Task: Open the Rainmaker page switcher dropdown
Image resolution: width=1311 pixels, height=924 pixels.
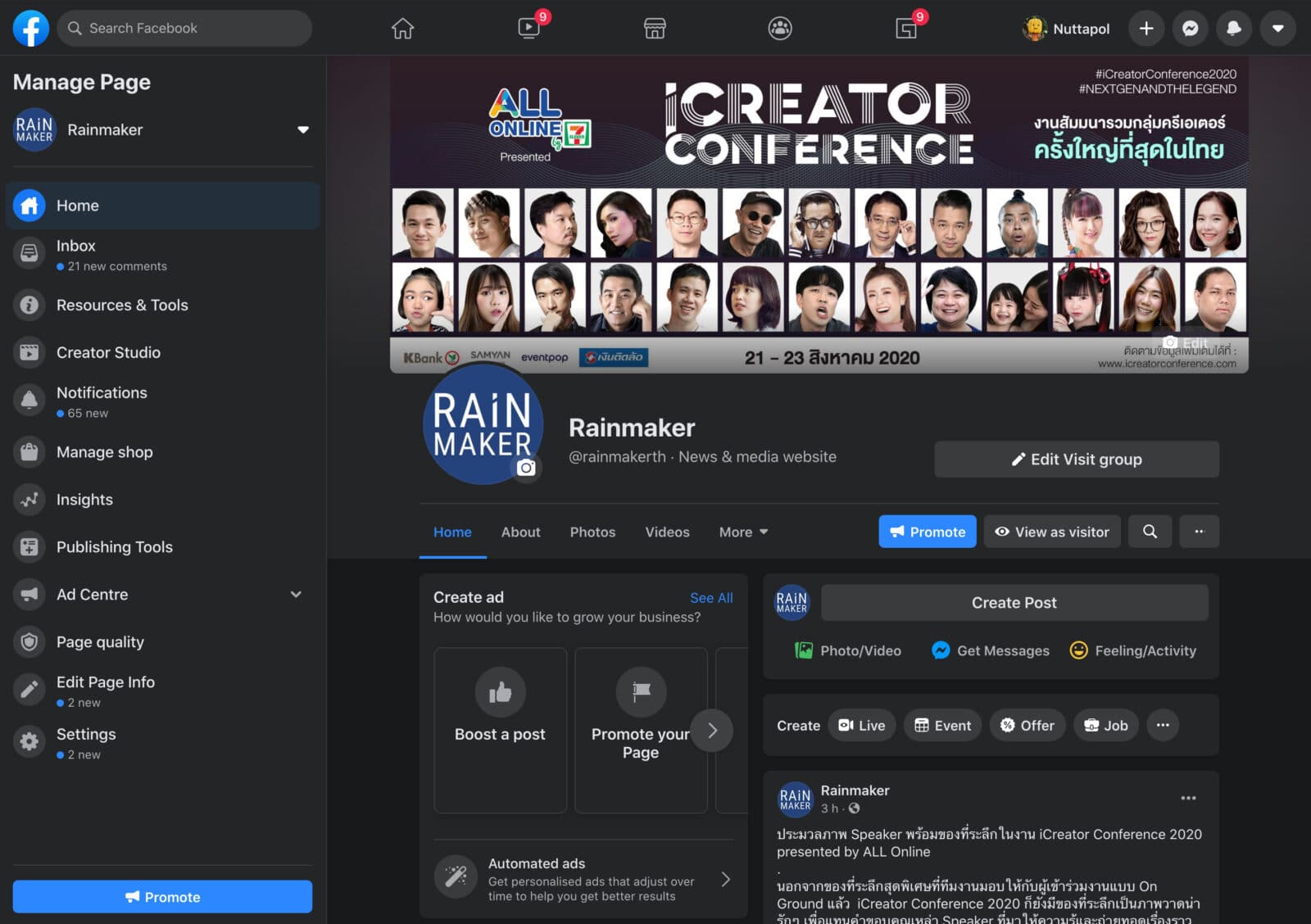Action: [302, 130]
